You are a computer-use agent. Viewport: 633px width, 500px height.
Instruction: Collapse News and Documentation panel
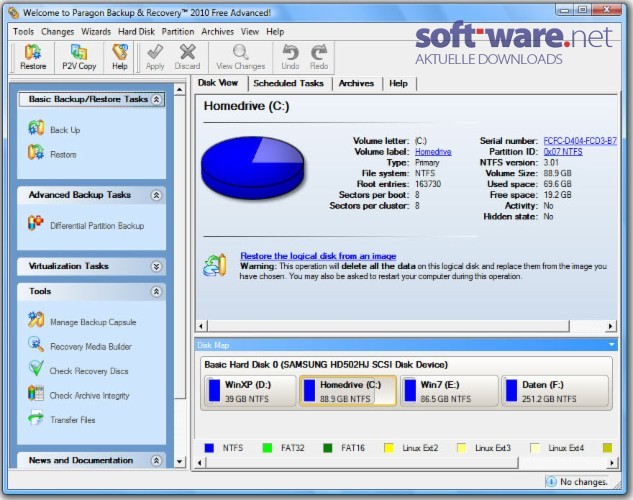pyautogui.click(x=156, y=460)
